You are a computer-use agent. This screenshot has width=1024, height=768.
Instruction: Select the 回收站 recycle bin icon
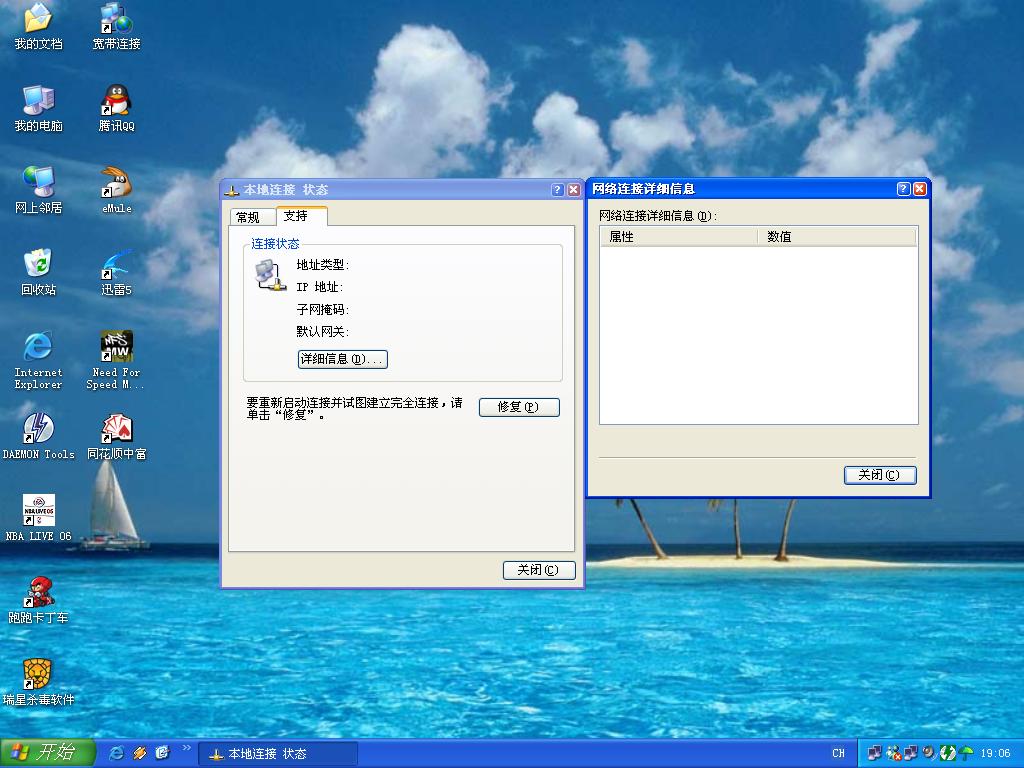click(x=38, y=265)
